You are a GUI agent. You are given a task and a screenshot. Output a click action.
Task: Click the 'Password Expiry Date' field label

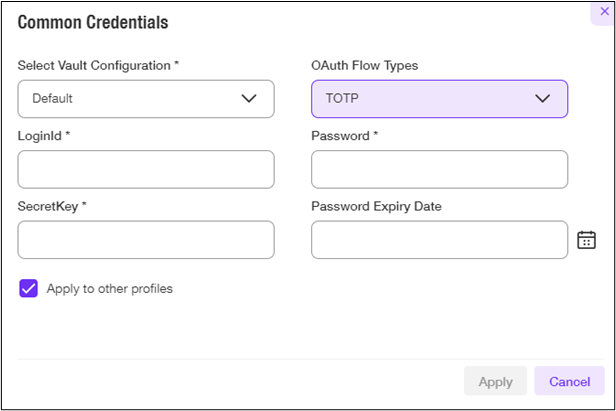[376, 206]
